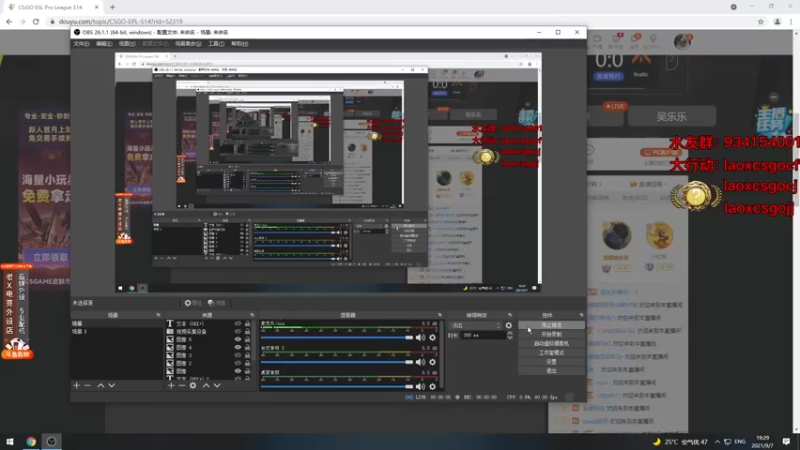Toggle visibility of Image 5 source
This screenshot has width=800, height=450.
(x=238, y=339)
